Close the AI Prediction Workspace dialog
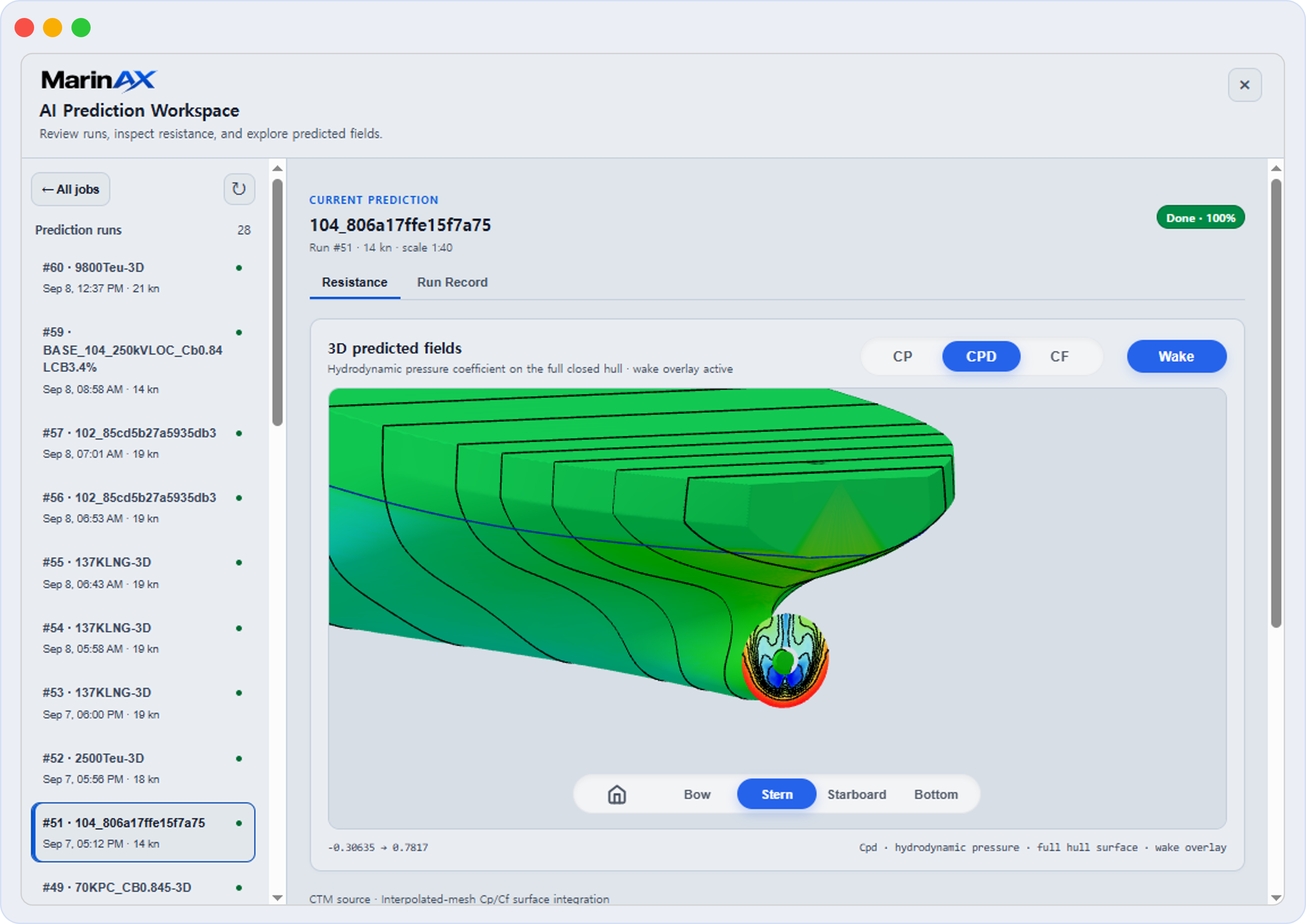The image size is (1306, 924). click(1245, 85)
